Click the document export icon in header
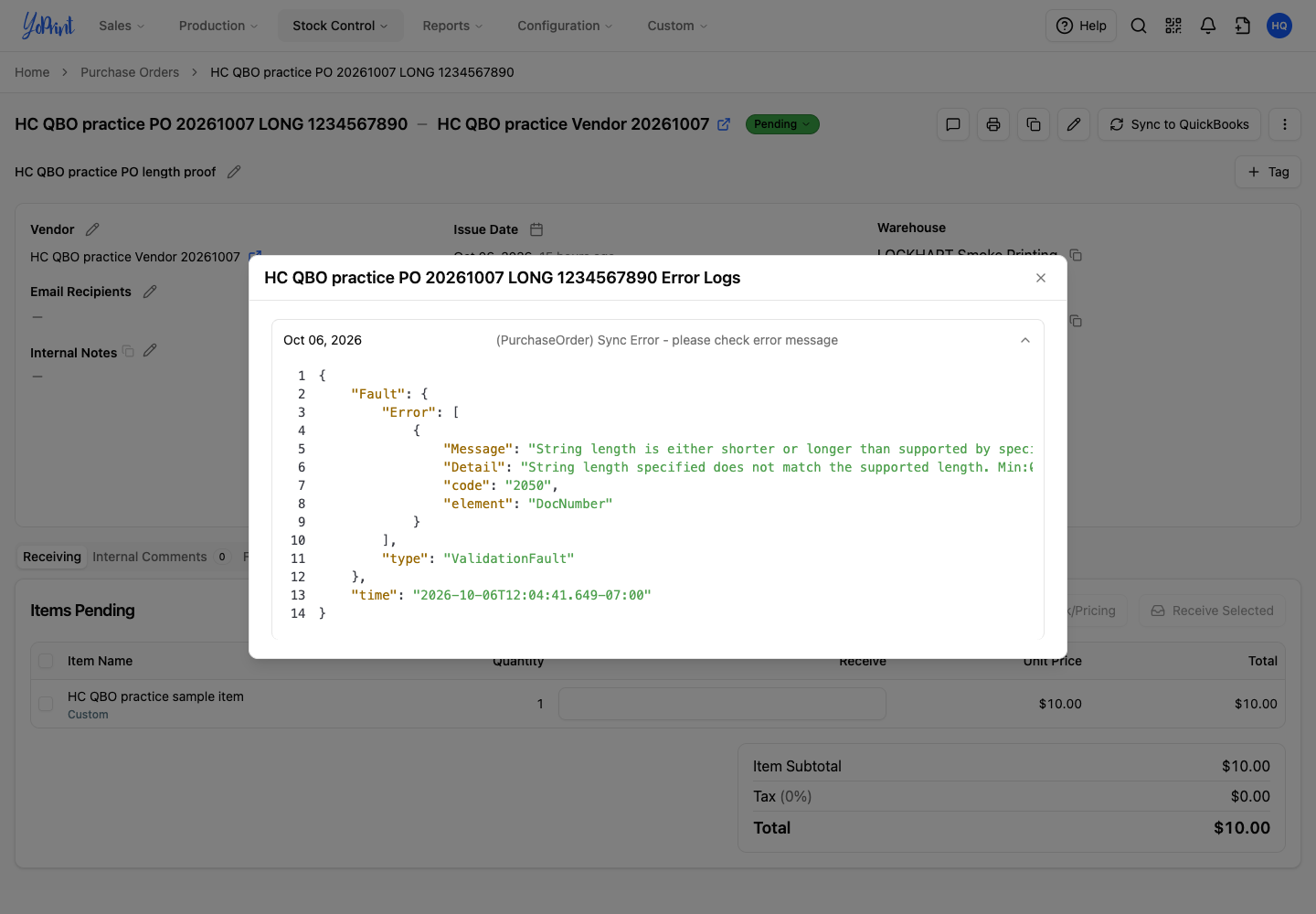Viewport: 1316px width, 914px height. (x=1243, y=26)
